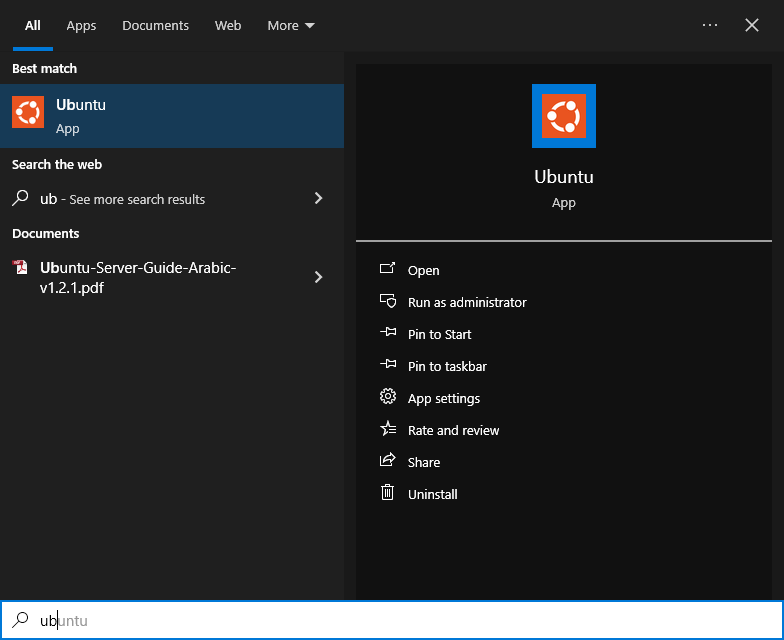Click the magnifier icon beside web search result
Image resolution: width=784 pixels, height=640 pixels.
coord(20,198)
